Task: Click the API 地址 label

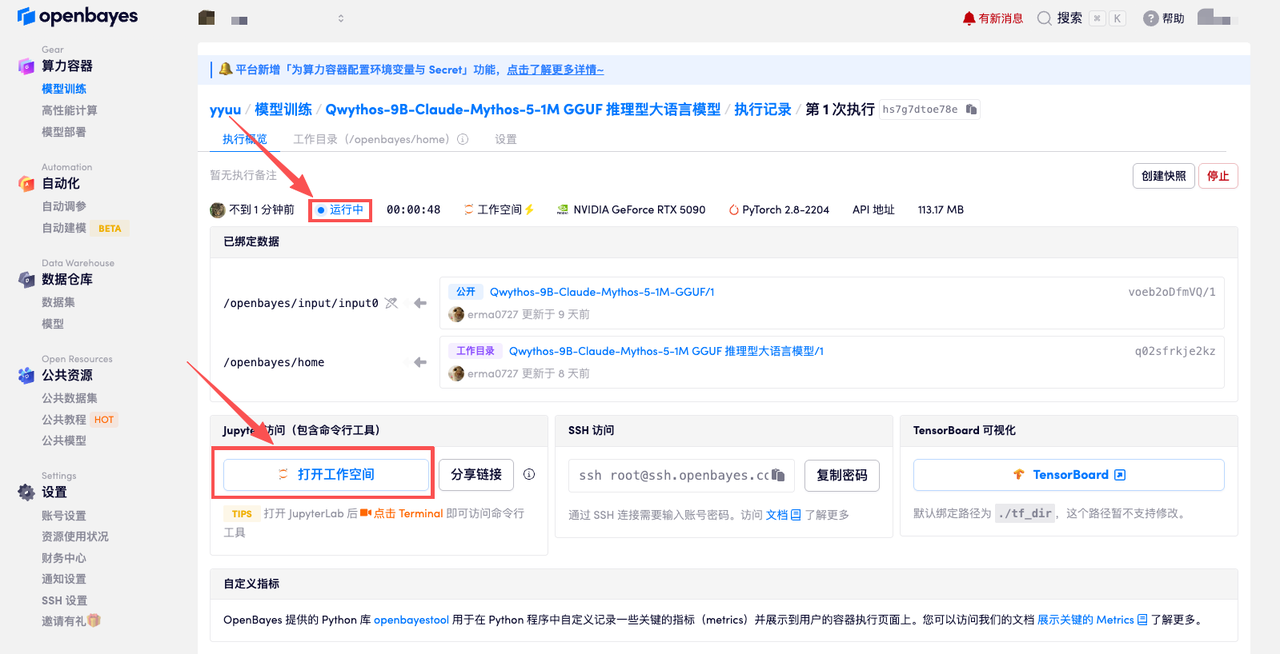Action: coord(873,210)
